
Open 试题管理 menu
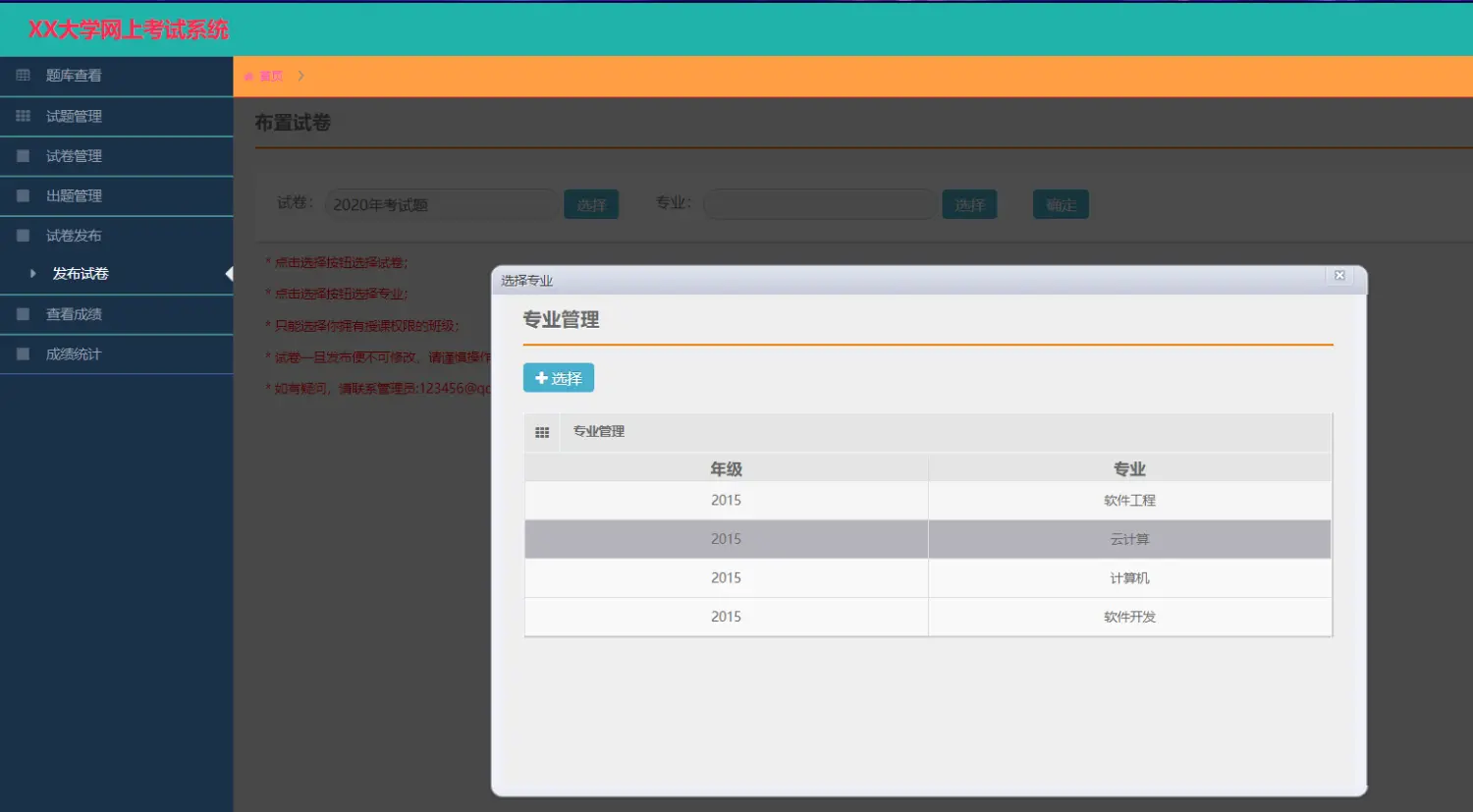click(x=117, y=116)
